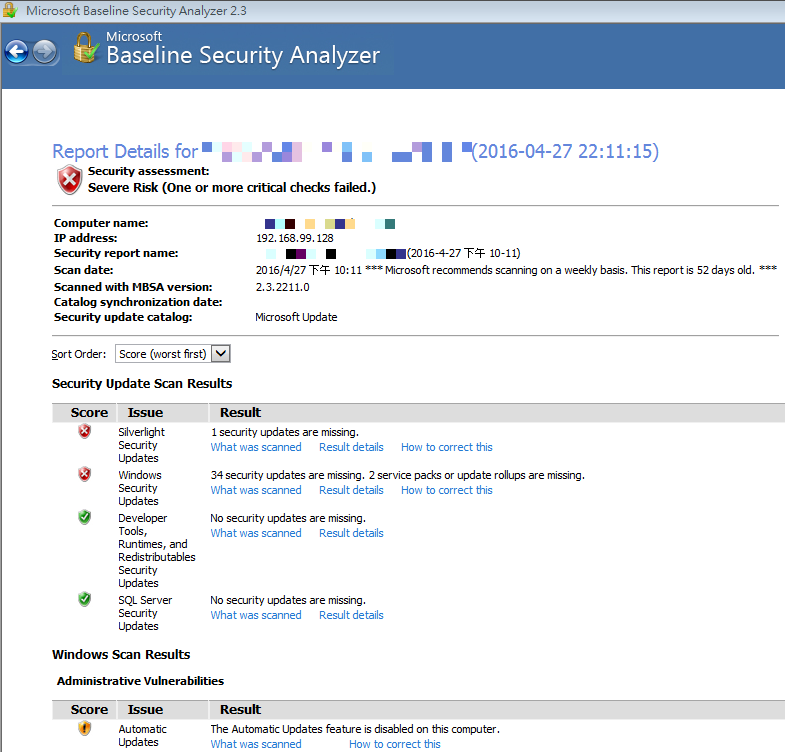
Task: Click the Forward navigation arrow button
Action: 45,52
